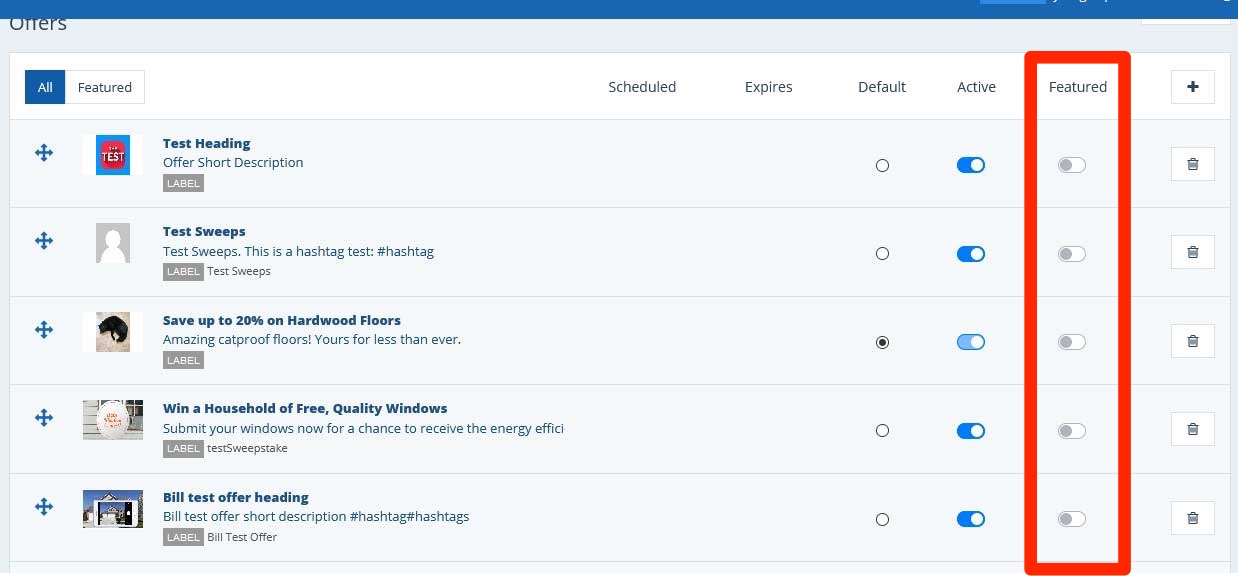Viewport: 1238px width, 576px height.
Task: Set Test Heading as default offer
Action: point(882,166)
